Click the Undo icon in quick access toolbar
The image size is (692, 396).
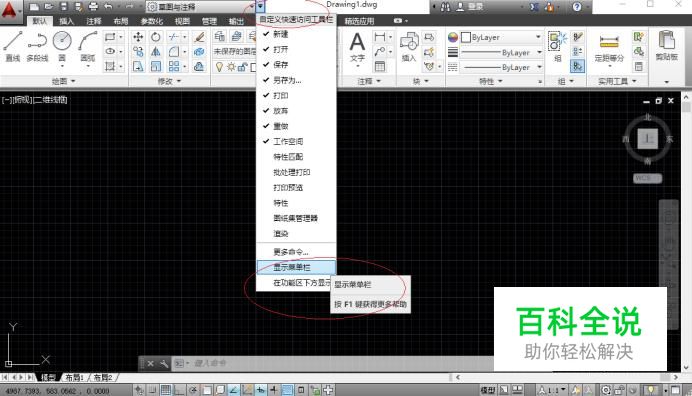click(108, 7)
